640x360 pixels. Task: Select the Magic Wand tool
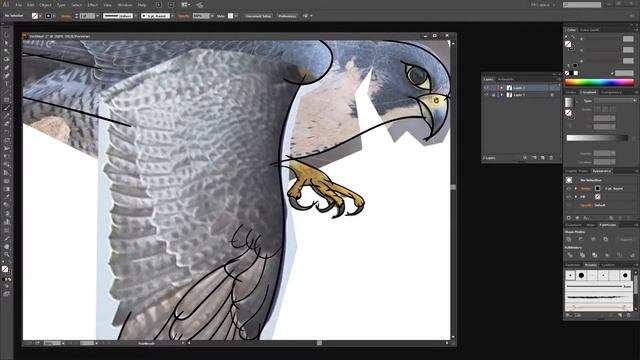(6, 51)
